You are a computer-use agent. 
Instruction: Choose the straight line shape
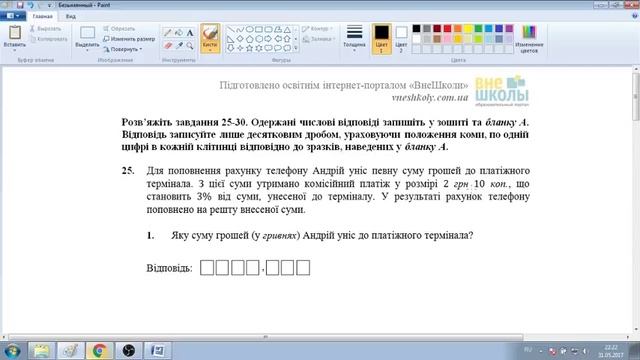tap(231, 29)
